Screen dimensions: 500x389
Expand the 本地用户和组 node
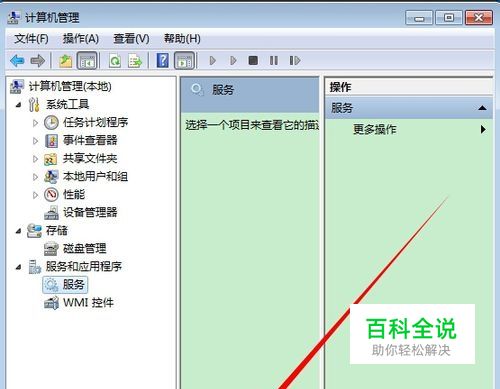pos(35,177)
